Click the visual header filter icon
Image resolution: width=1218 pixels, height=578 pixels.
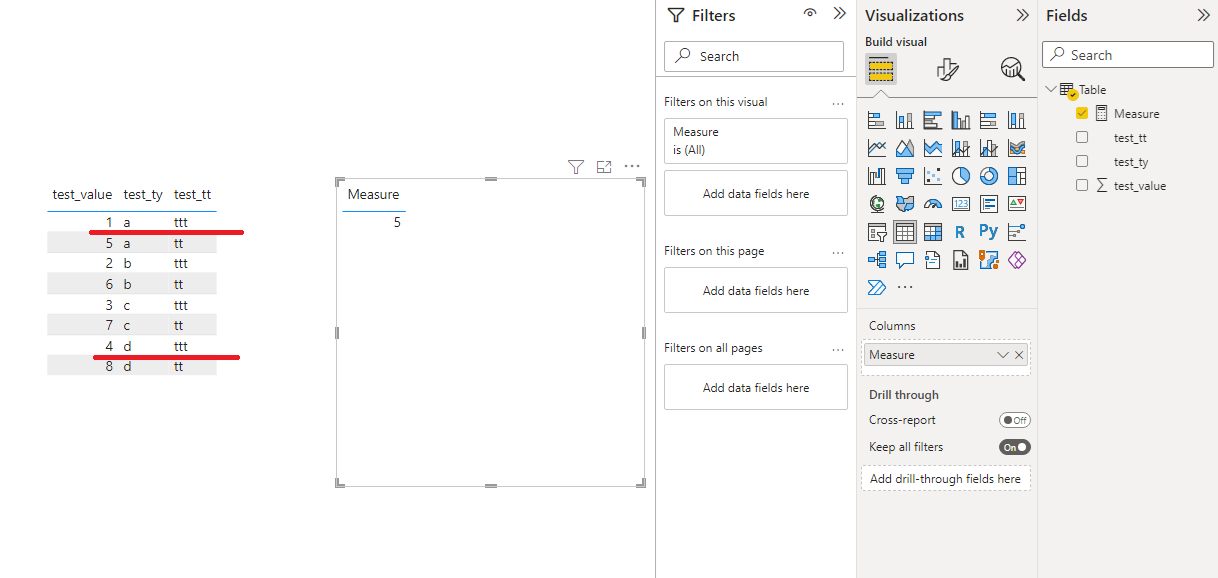(575, 166)
